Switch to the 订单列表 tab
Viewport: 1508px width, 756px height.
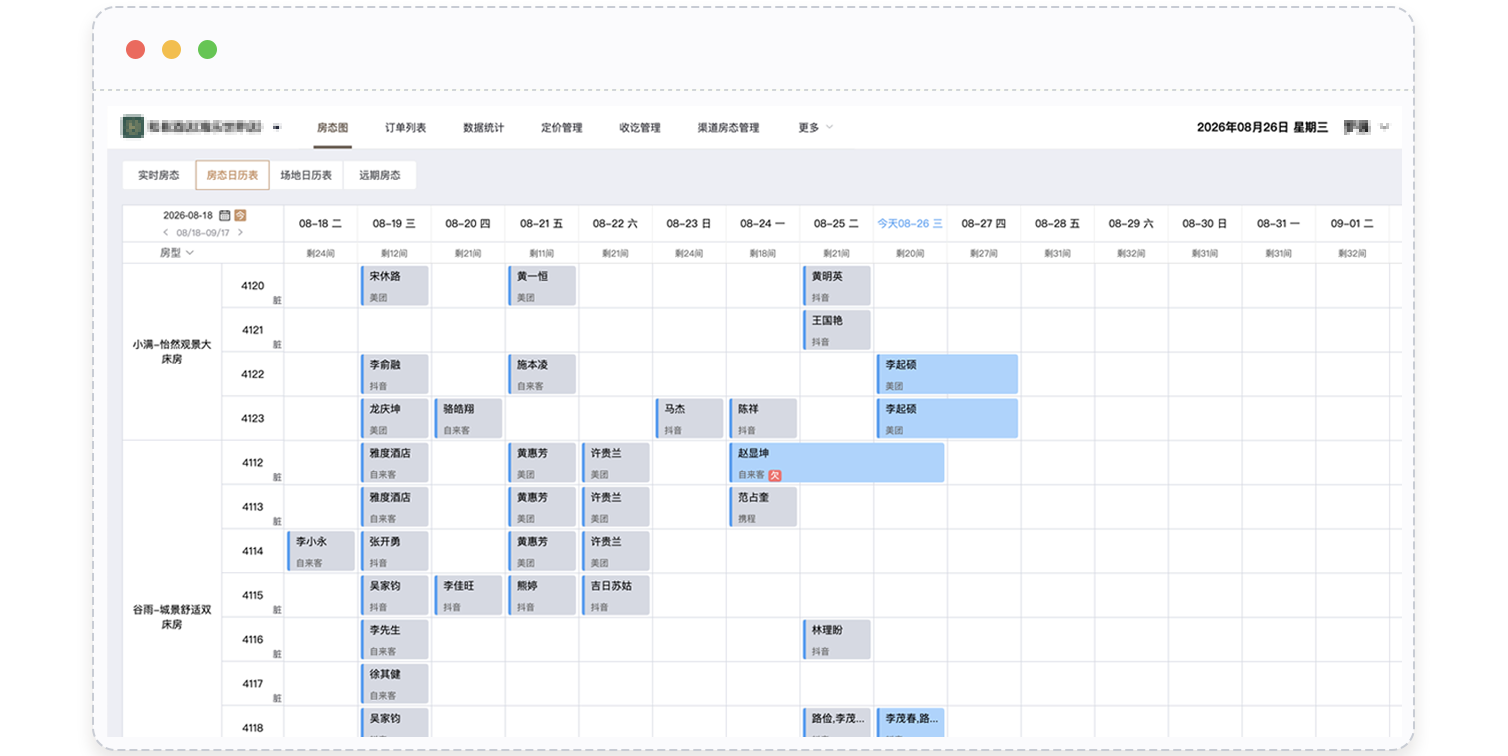[x=405, y=127]
